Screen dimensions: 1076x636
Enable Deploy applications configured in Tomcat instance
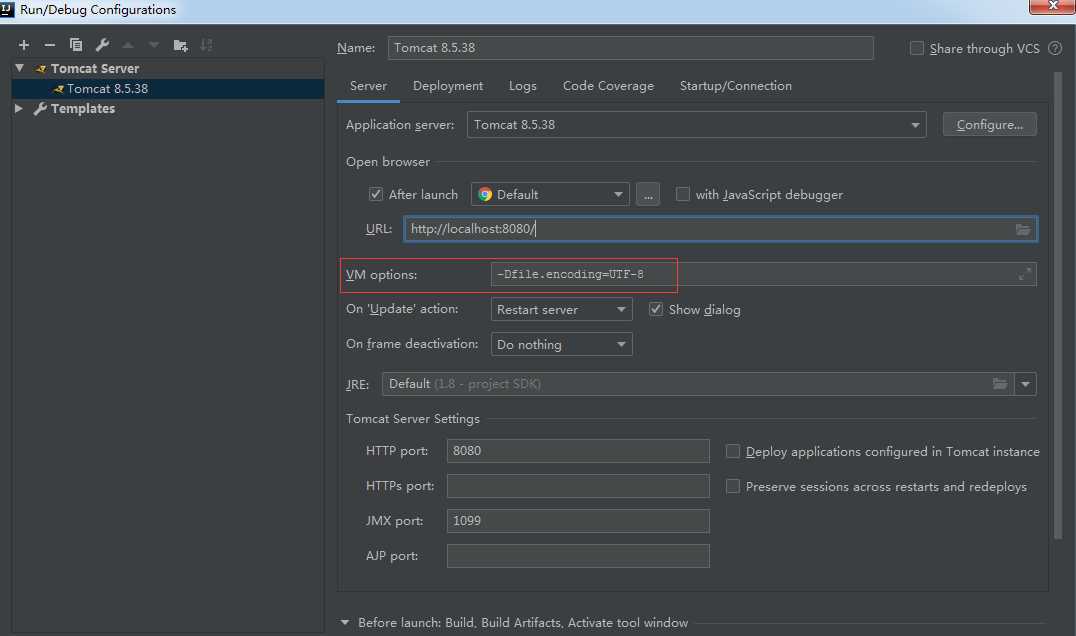pos(733,451)
